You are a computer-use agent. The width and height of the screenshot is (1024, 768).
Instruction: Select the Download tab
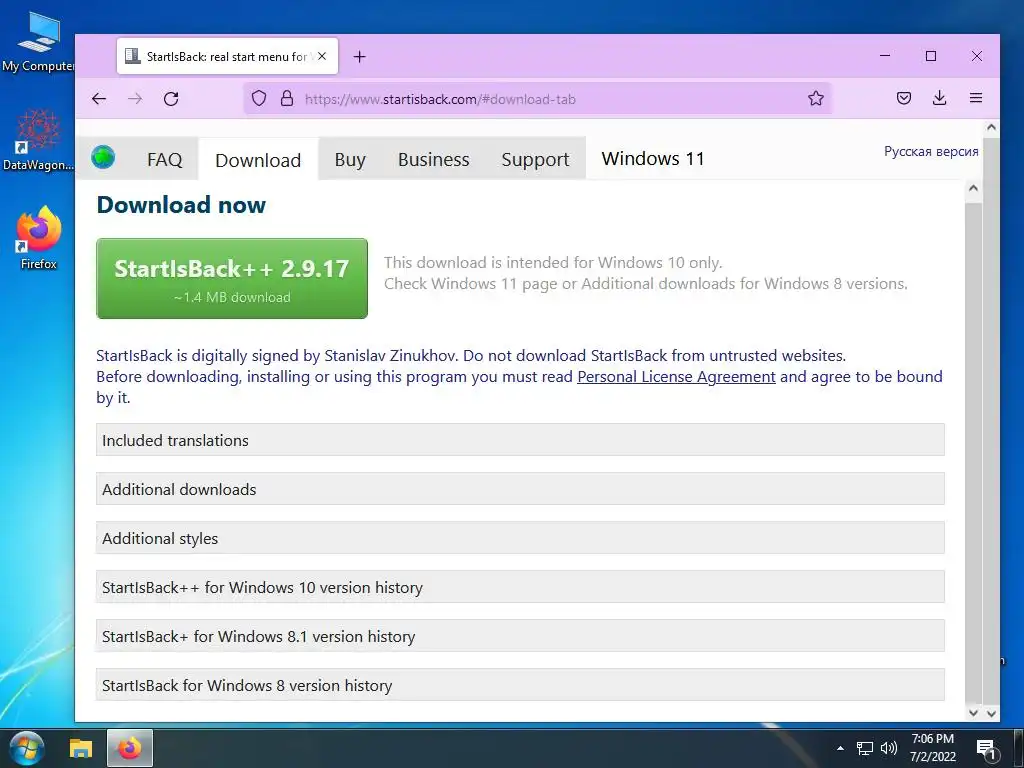click(x=258, y=159)
